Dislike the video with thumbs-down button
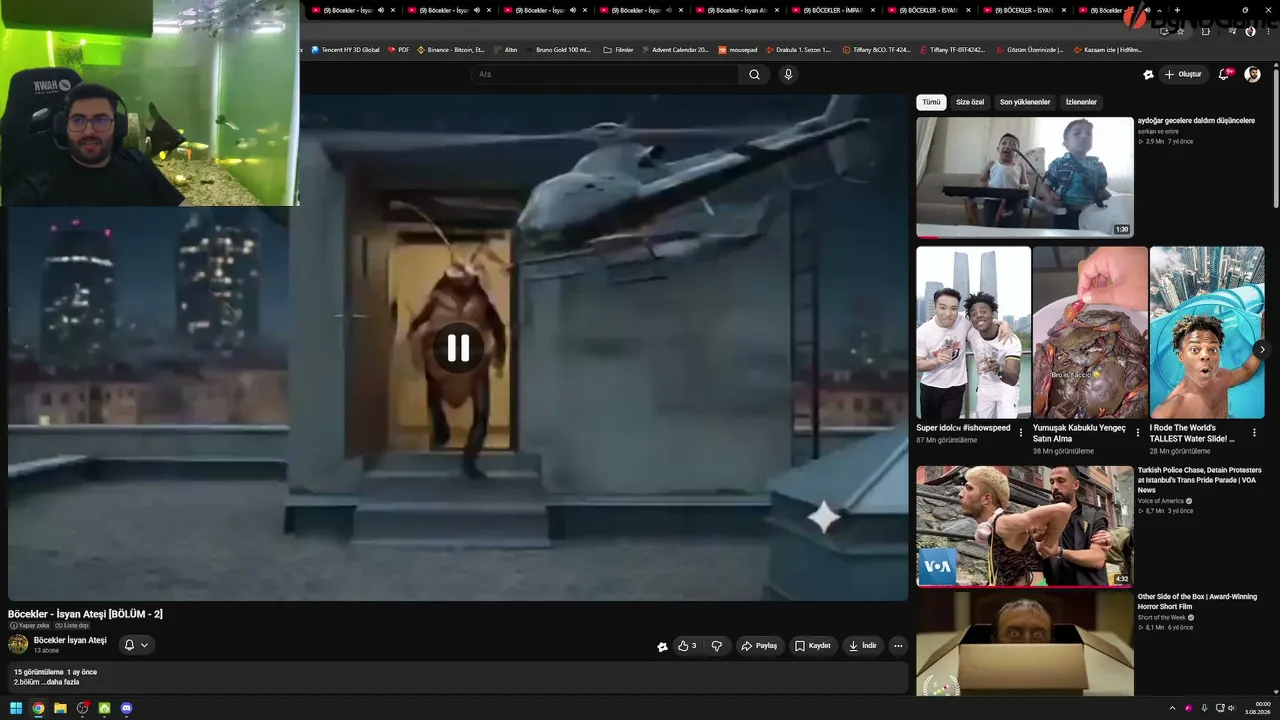The height and width of the screenshot is (720, 1280). pyautogui.click(x=717, y=646)
